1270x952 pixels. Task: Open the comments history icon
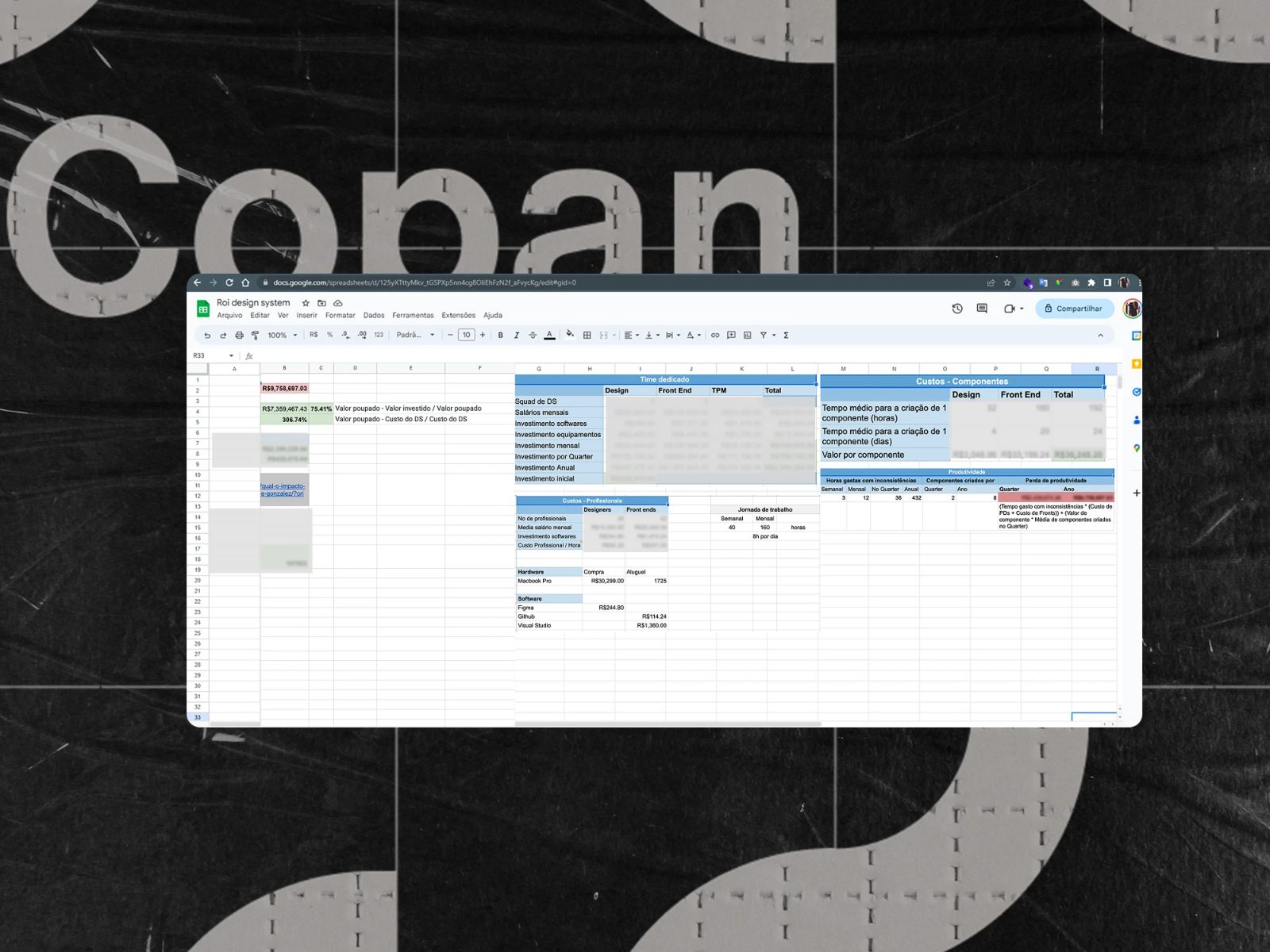tap(982, 309)
